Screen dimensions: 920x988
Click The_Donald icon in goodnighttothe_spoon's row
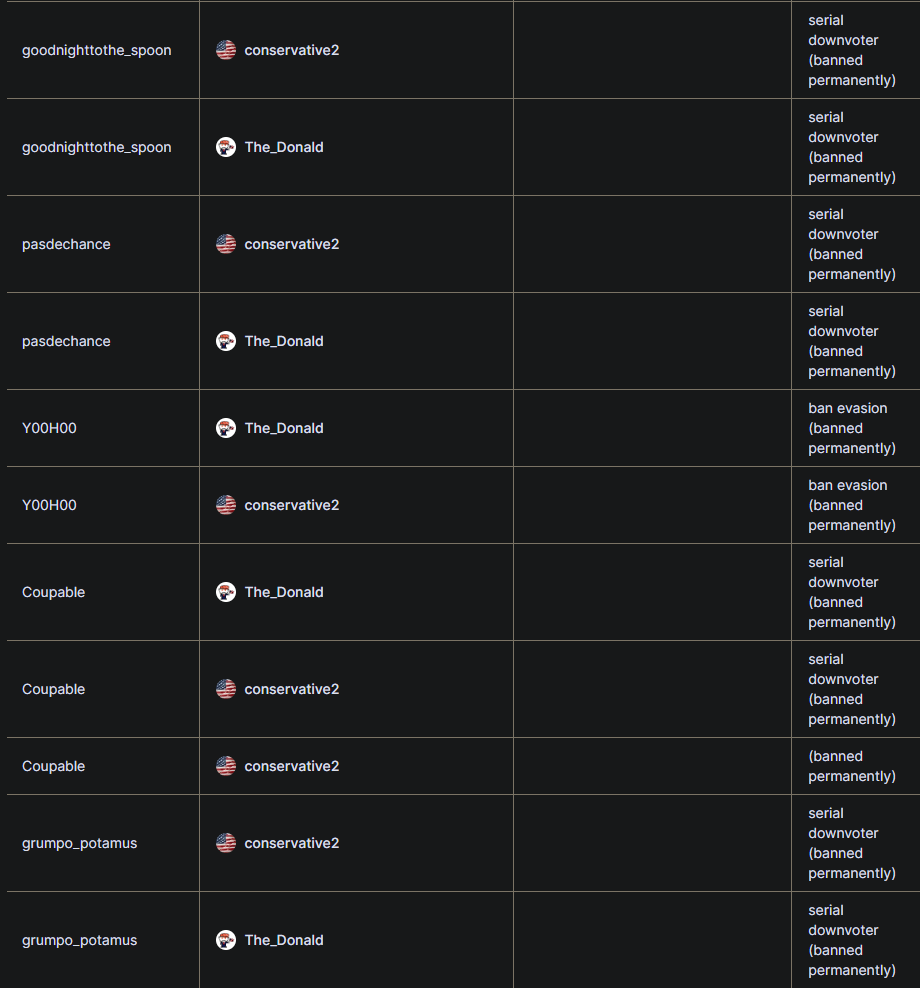coord(226,147)
